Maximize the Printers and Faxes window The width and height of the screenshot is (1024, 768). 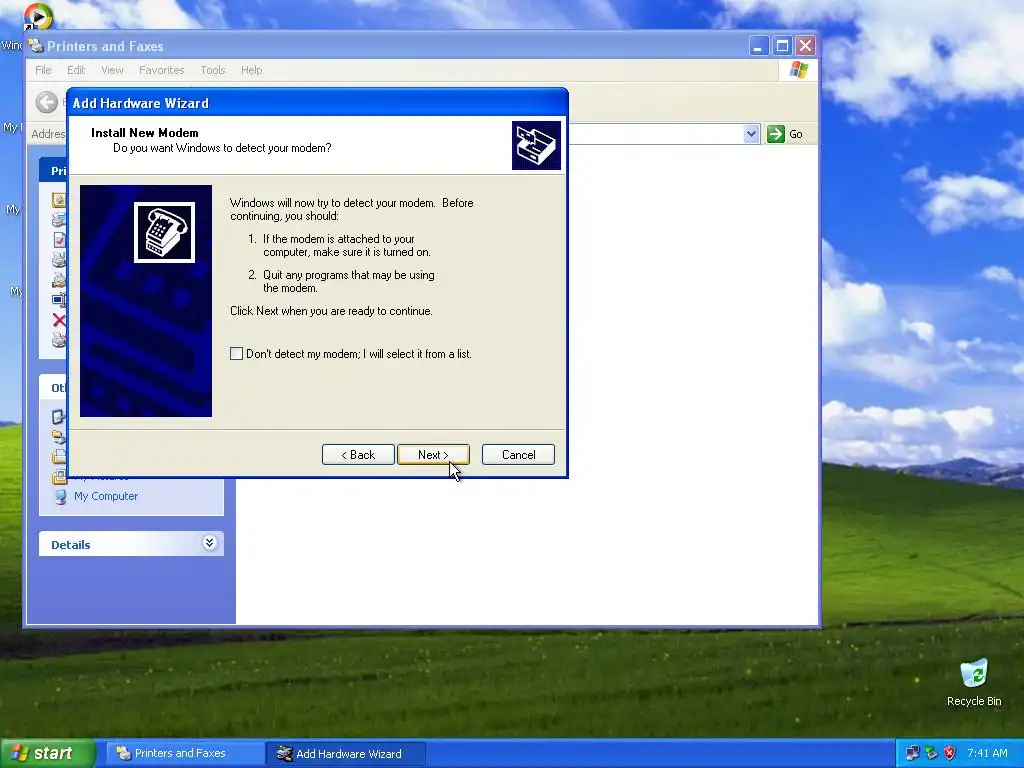pyautogui.click(x=782, y=46)
